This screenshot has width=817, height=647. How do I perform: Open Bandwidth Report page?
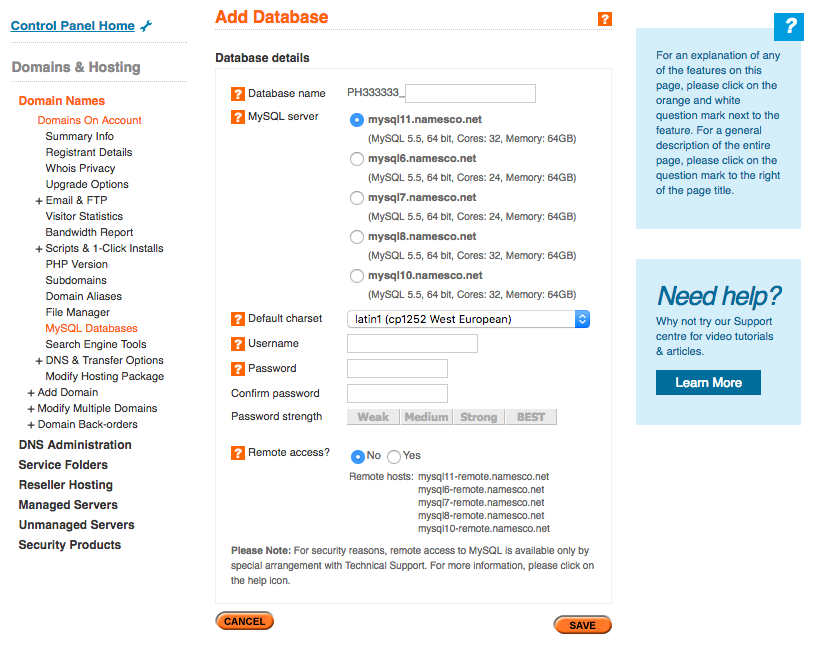coord(89,232)
